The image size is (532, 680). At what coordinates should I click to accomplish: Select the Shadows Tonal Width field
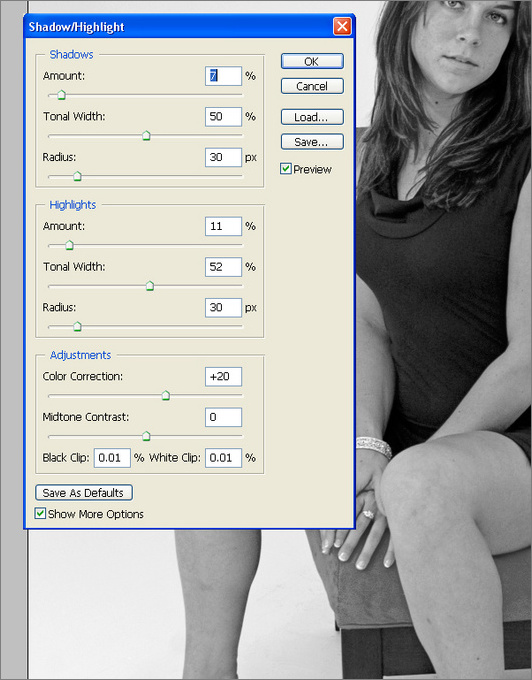click(223, 117)
